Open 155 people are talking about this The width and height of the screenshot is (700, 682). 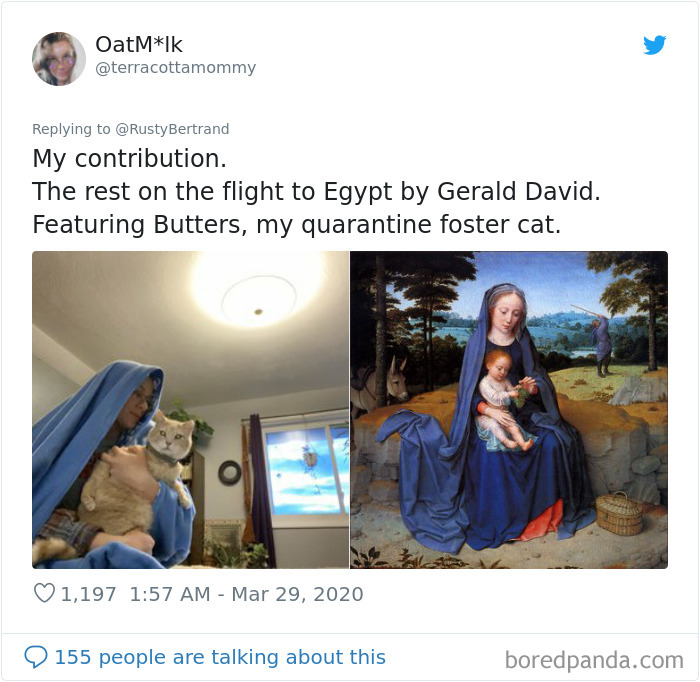220,657
